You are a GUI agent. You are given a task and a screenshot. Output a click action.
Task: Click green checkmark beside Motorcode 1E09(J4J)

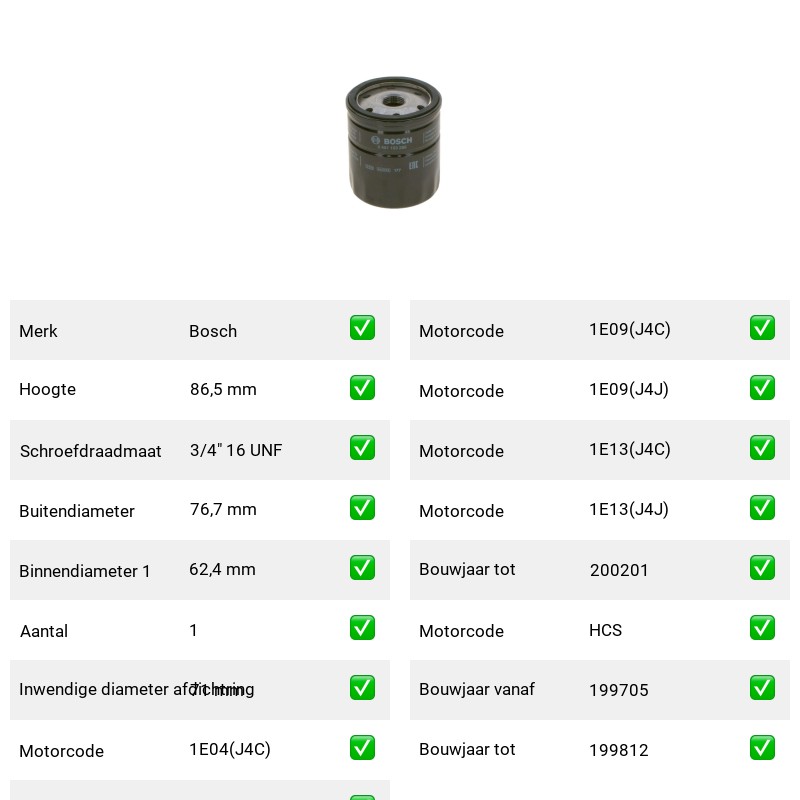[762, 388]
